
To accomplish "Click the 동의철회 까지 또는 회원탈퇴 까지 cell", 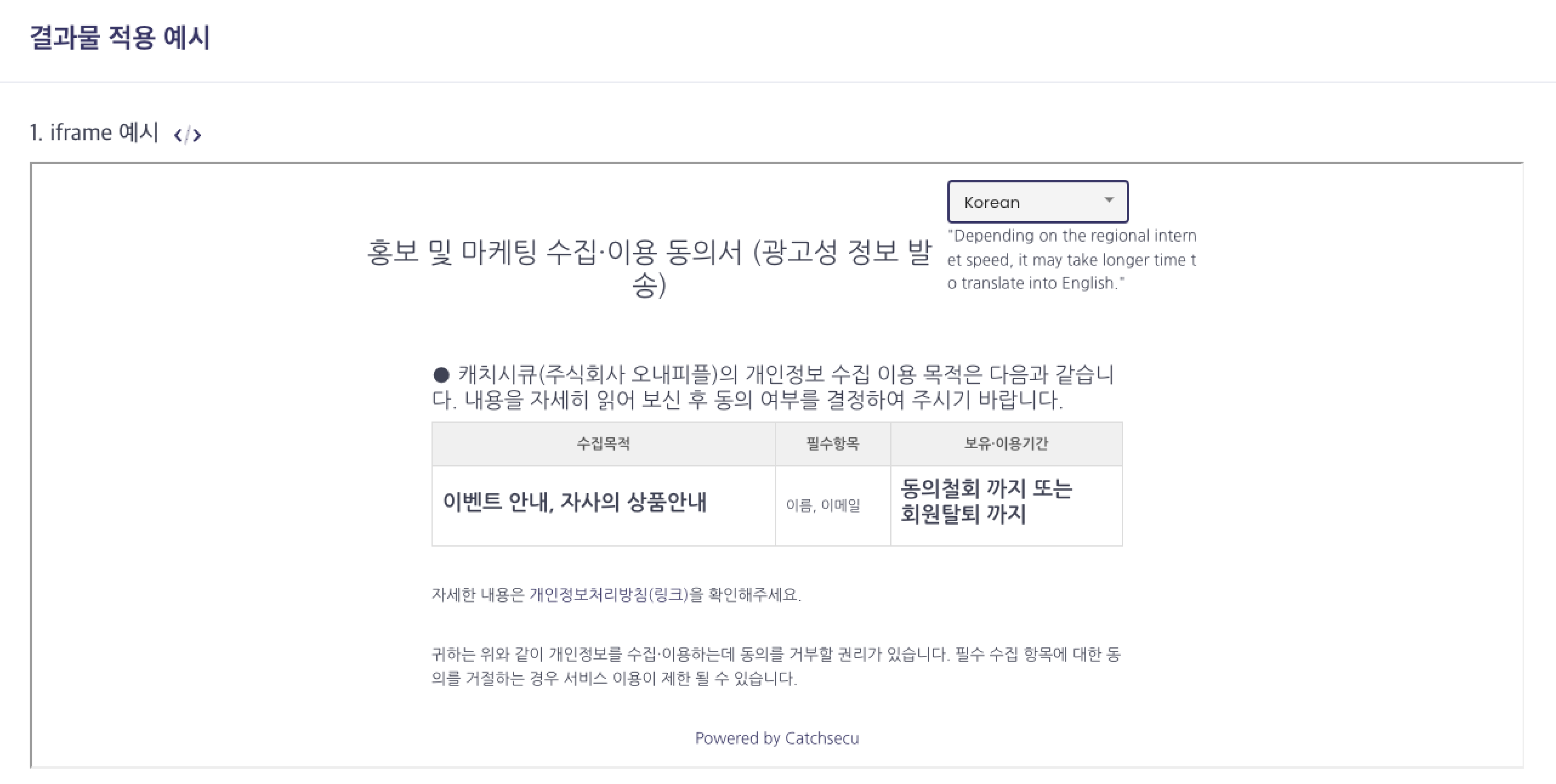I will tap(1006, 505).
